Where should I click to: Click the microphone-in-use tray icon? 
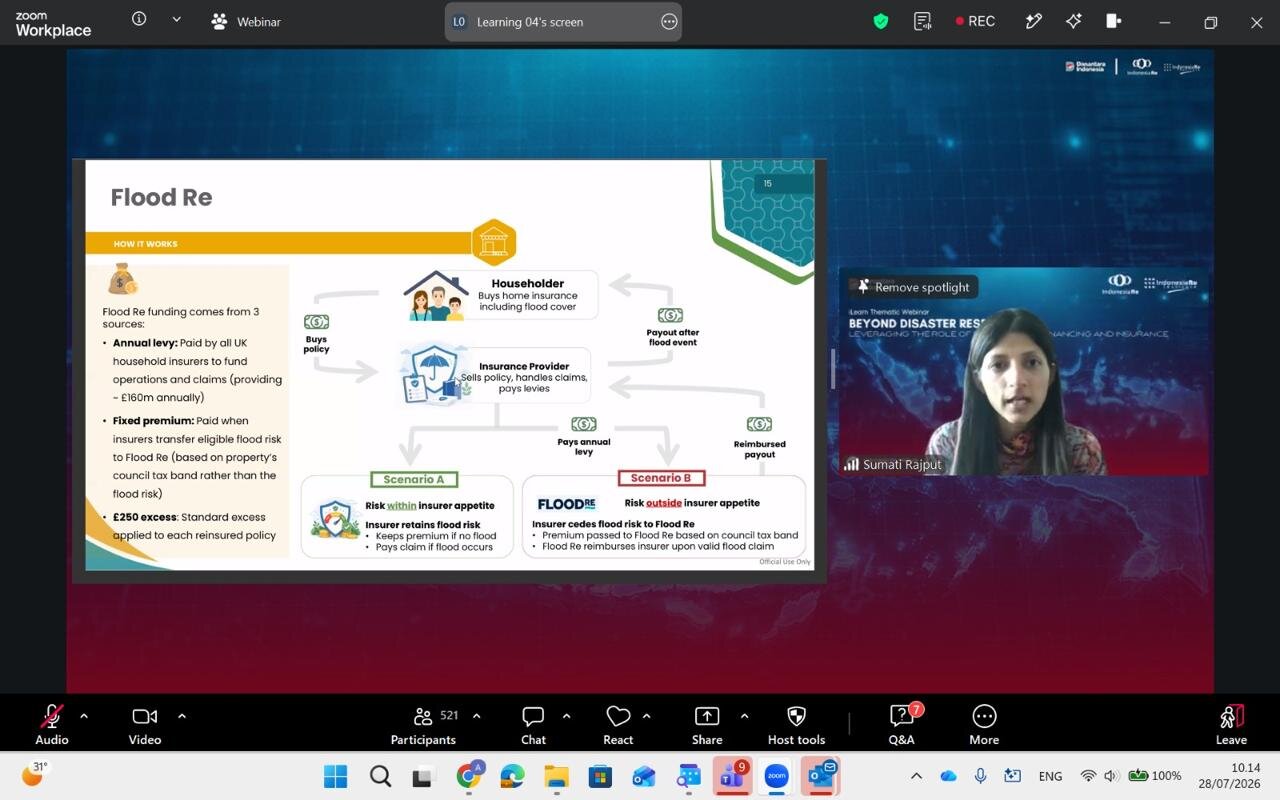coord(981,776)
